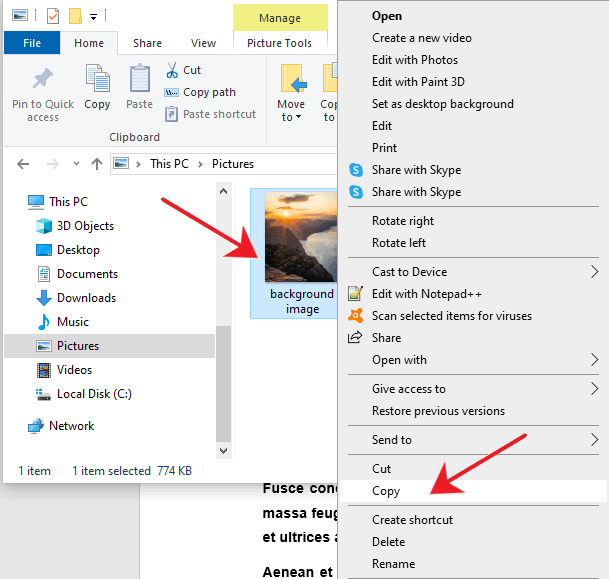Click the Desktop icon in sidebar
The image size is (609, 579).
point(44,250)
